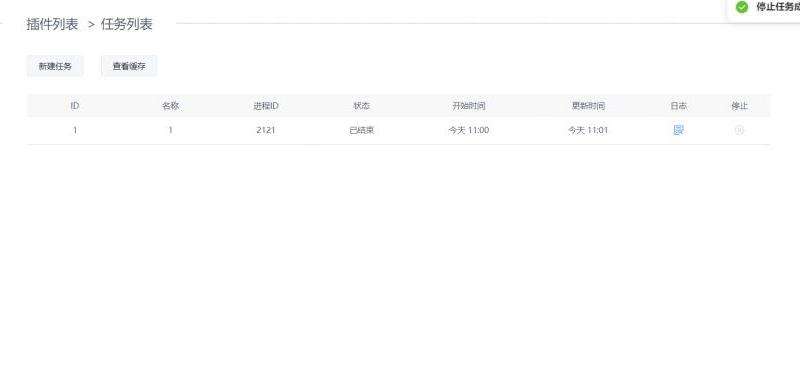Image resolution: width=800 pixels, height=388 pixels.
Task: Click the 日志 column header
Action: coord(678,106)
